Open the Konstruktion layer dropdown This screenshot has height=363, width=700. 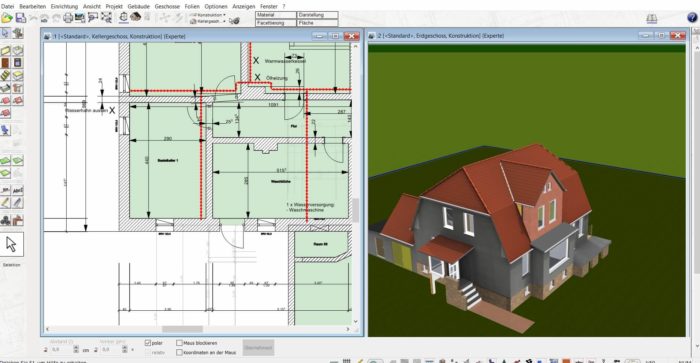click(x=208, y=15)
